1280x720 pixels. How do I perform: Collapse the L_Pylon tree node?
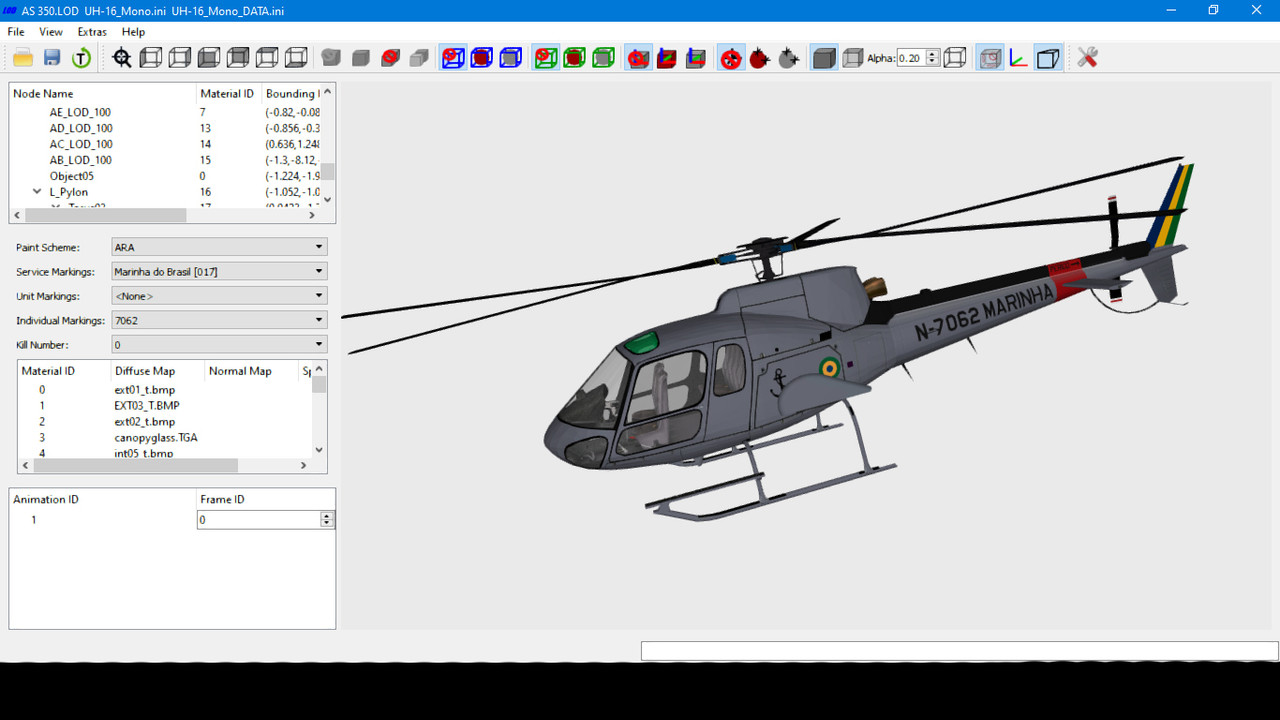tap(37, 191)
